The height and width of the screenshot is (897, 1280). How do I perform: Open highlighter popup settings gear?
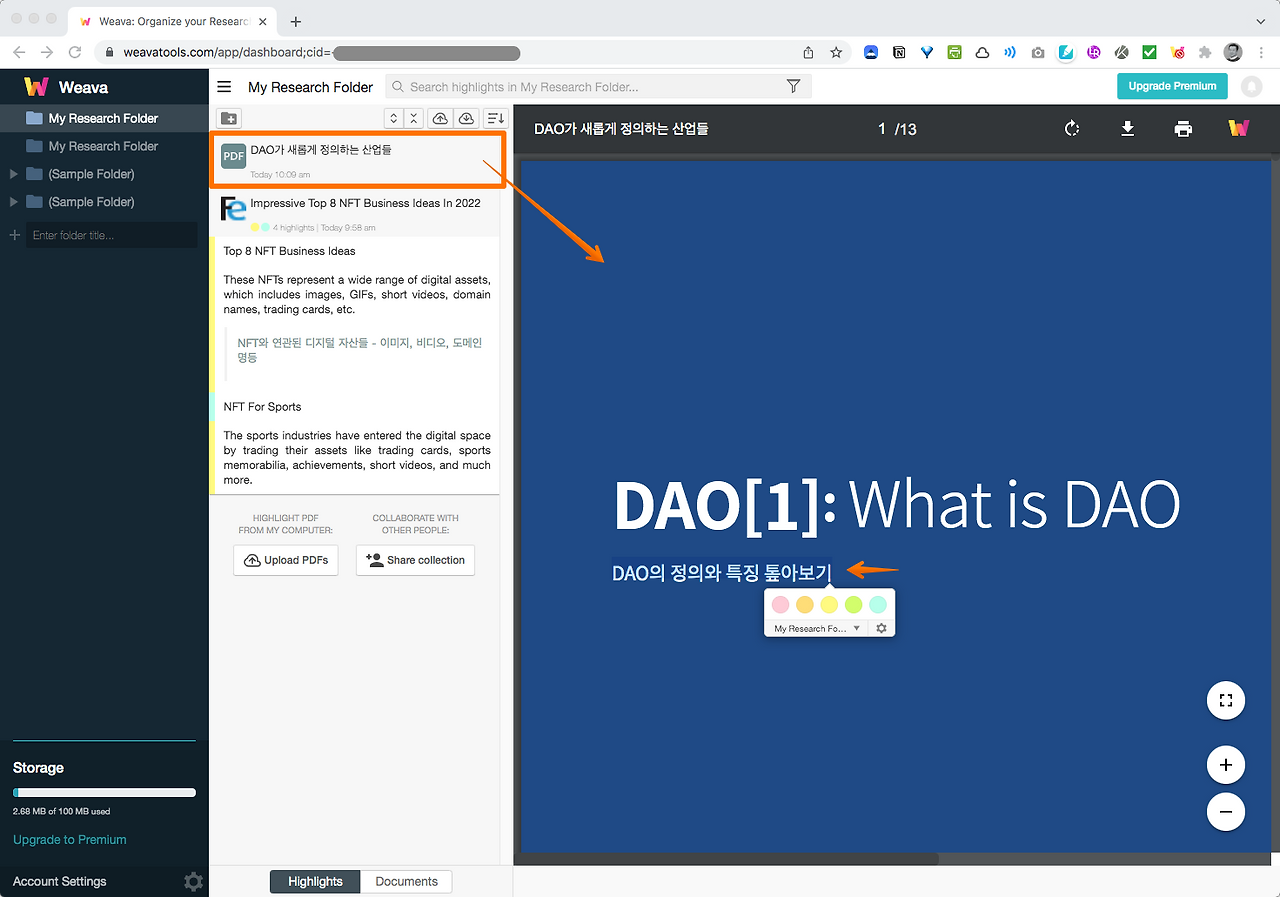[x=881, y=628]
